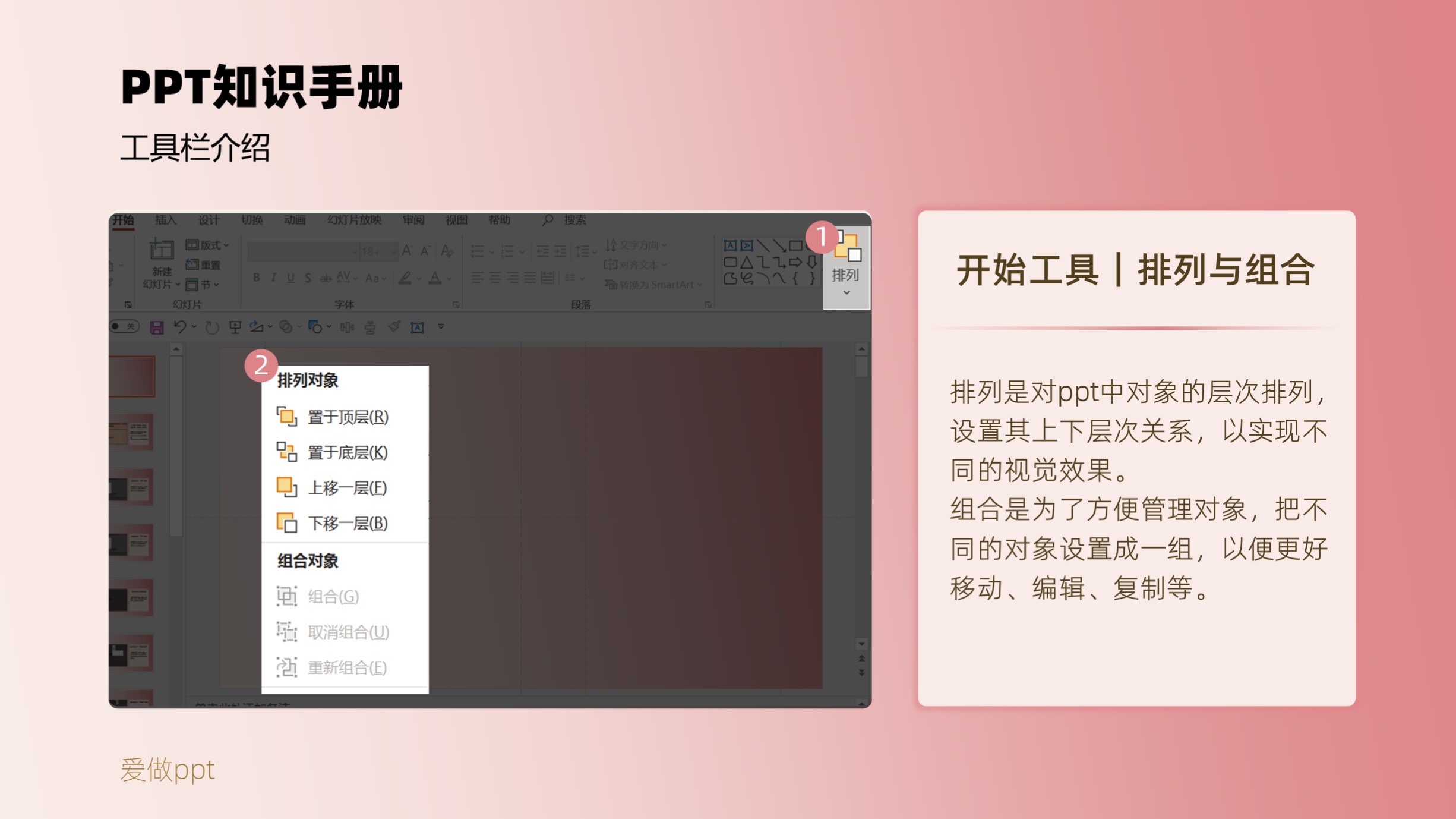The width and height of the screenshot is (1456, 819).
Task: Select the start slideshow icon in quick access toolbar
Action: point(235,327)
